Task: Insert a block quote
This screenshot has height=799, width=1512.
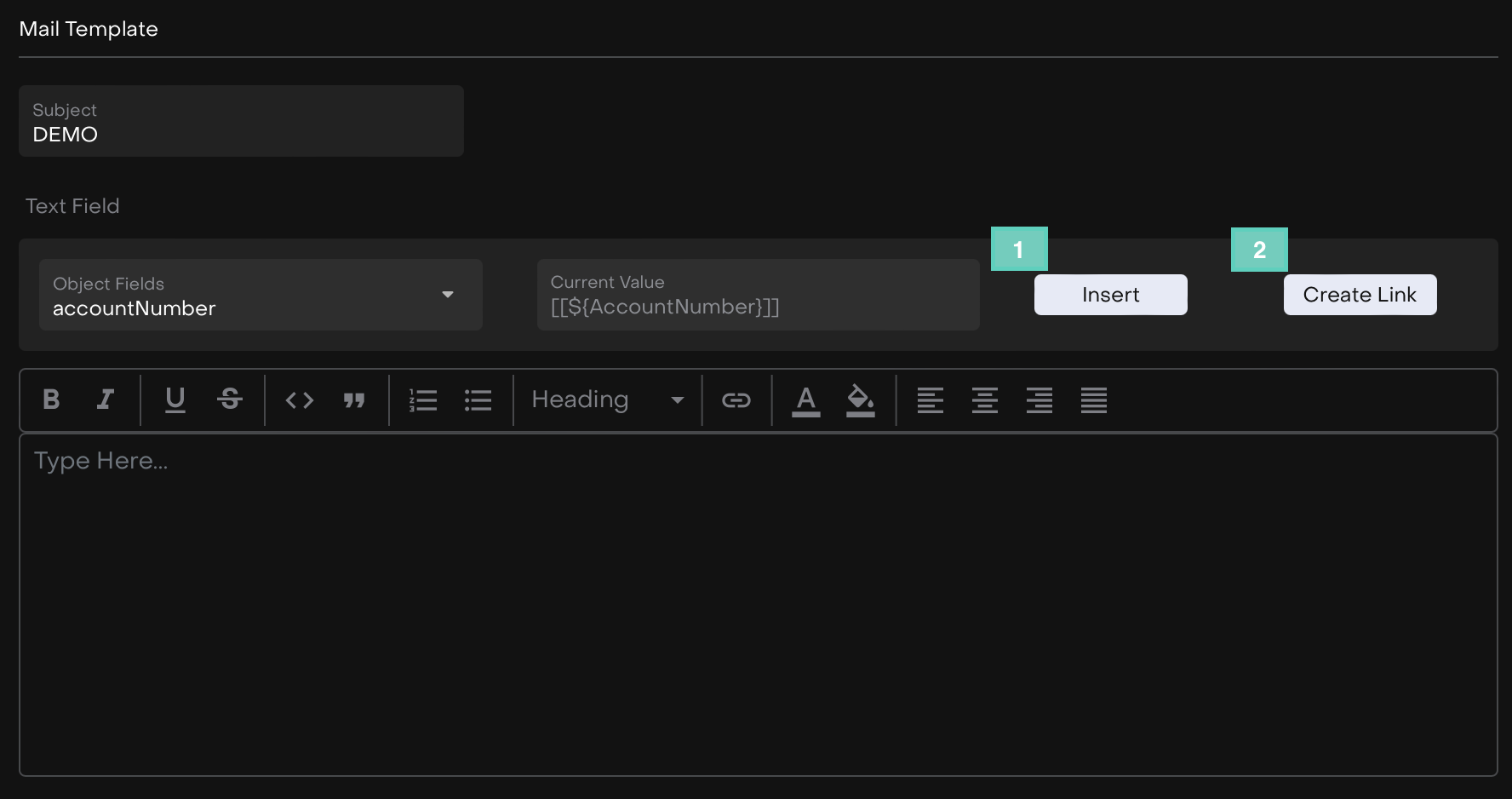Action: click(x=354, y=399)
